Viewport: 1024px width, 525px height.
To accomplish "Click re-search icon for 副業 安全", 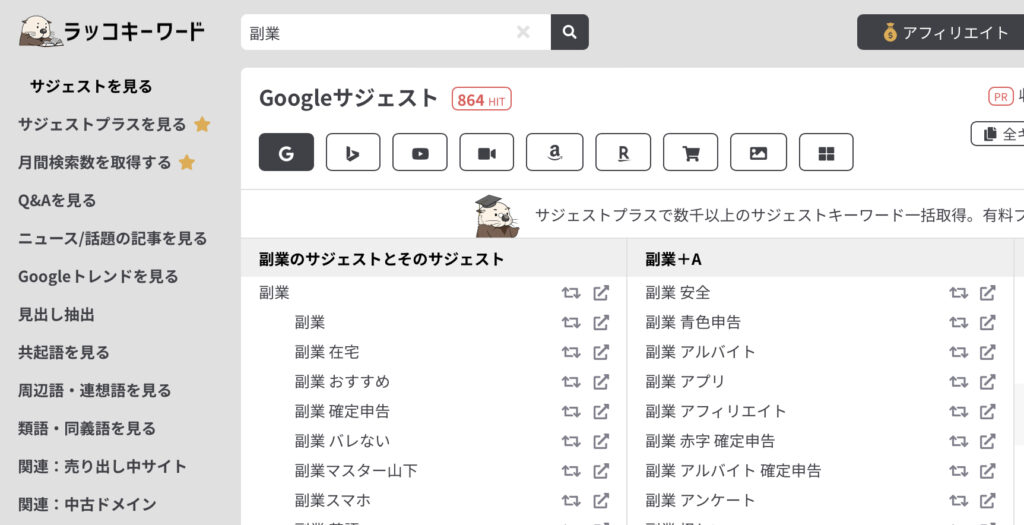I will click(x=959, y=293).
